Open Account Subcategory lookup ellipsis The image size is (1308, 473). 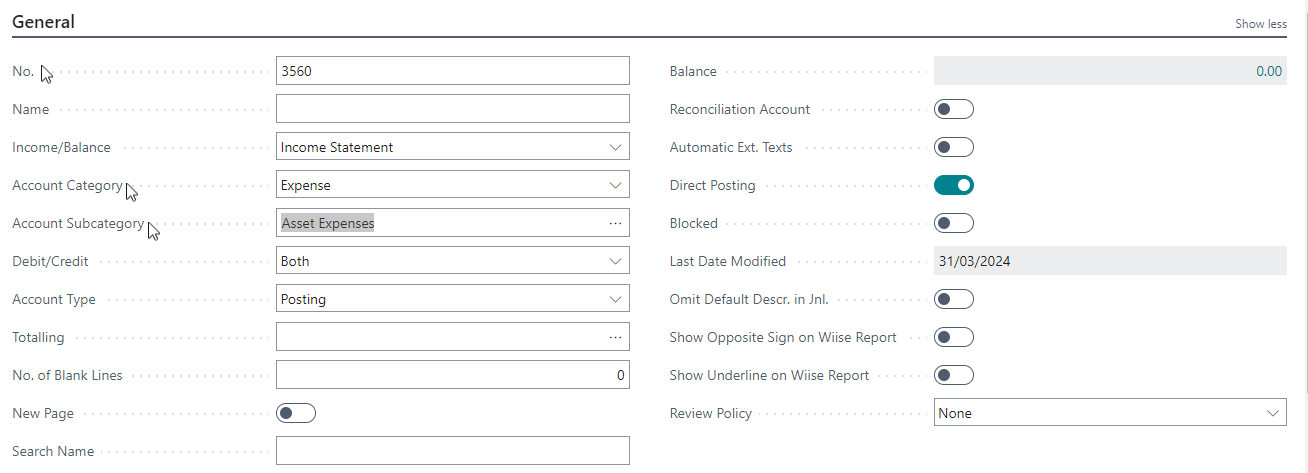point(615,223)
